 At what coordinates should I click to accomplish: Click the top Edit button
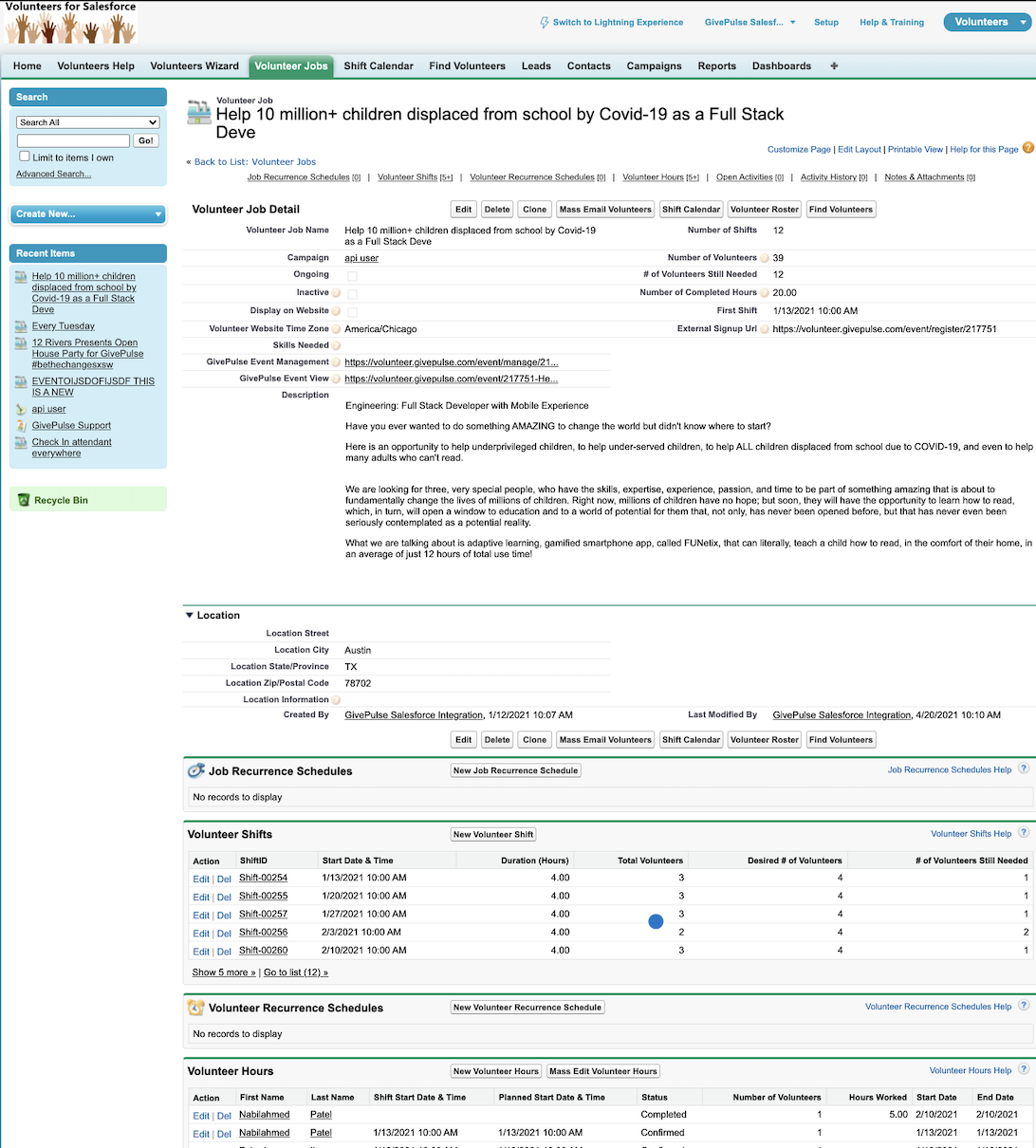click(x=463, y=209)
